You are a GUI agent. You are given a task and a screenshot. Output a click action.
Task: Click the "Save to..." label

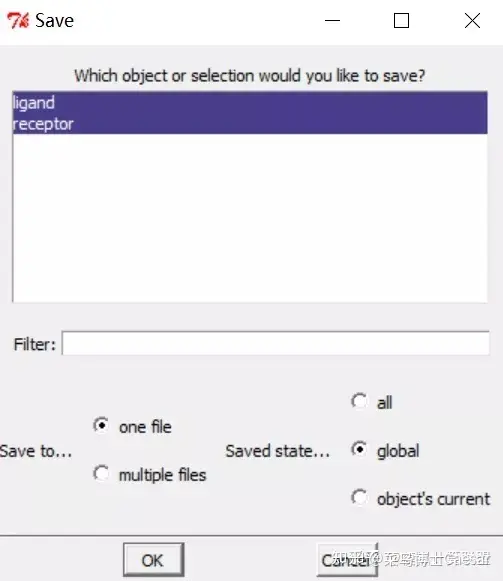(36, 451)
